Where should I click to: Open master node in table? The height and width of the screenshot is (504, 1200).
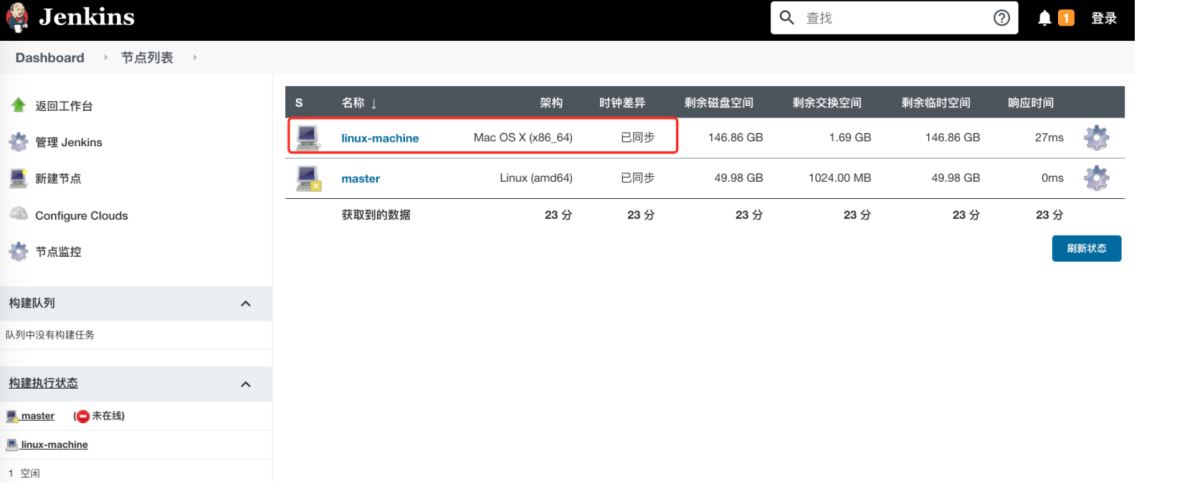tap(361, 179)
